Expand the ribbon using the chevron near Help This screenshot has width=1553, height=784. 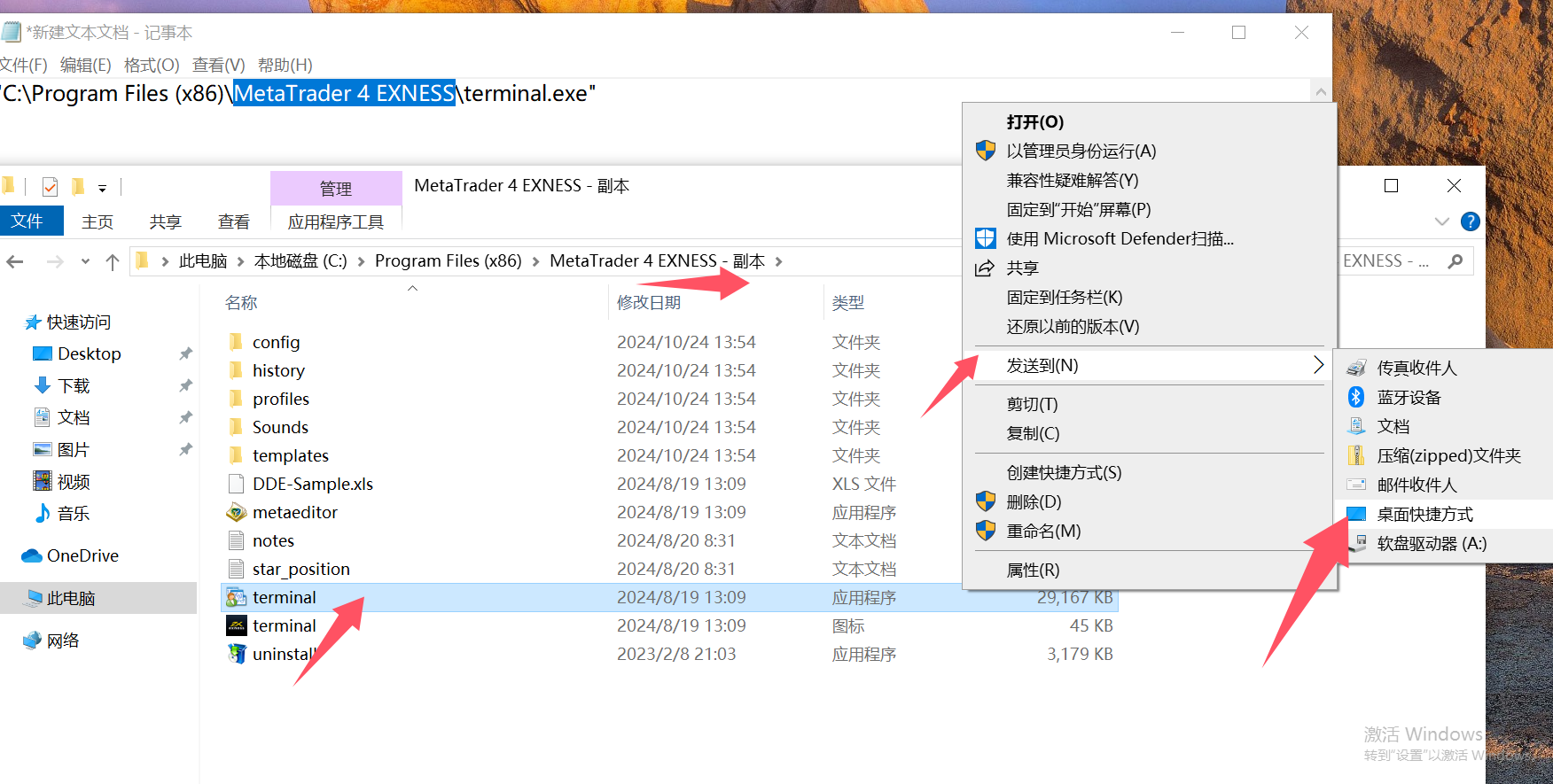click(x=1442, y=221)
